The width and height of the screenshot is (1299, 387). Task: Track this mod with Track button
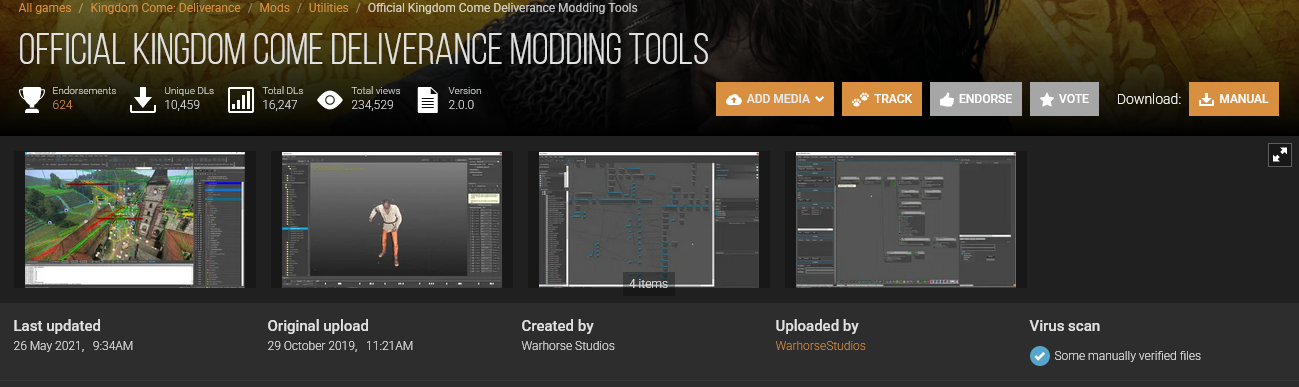click(x=882, y=99)
